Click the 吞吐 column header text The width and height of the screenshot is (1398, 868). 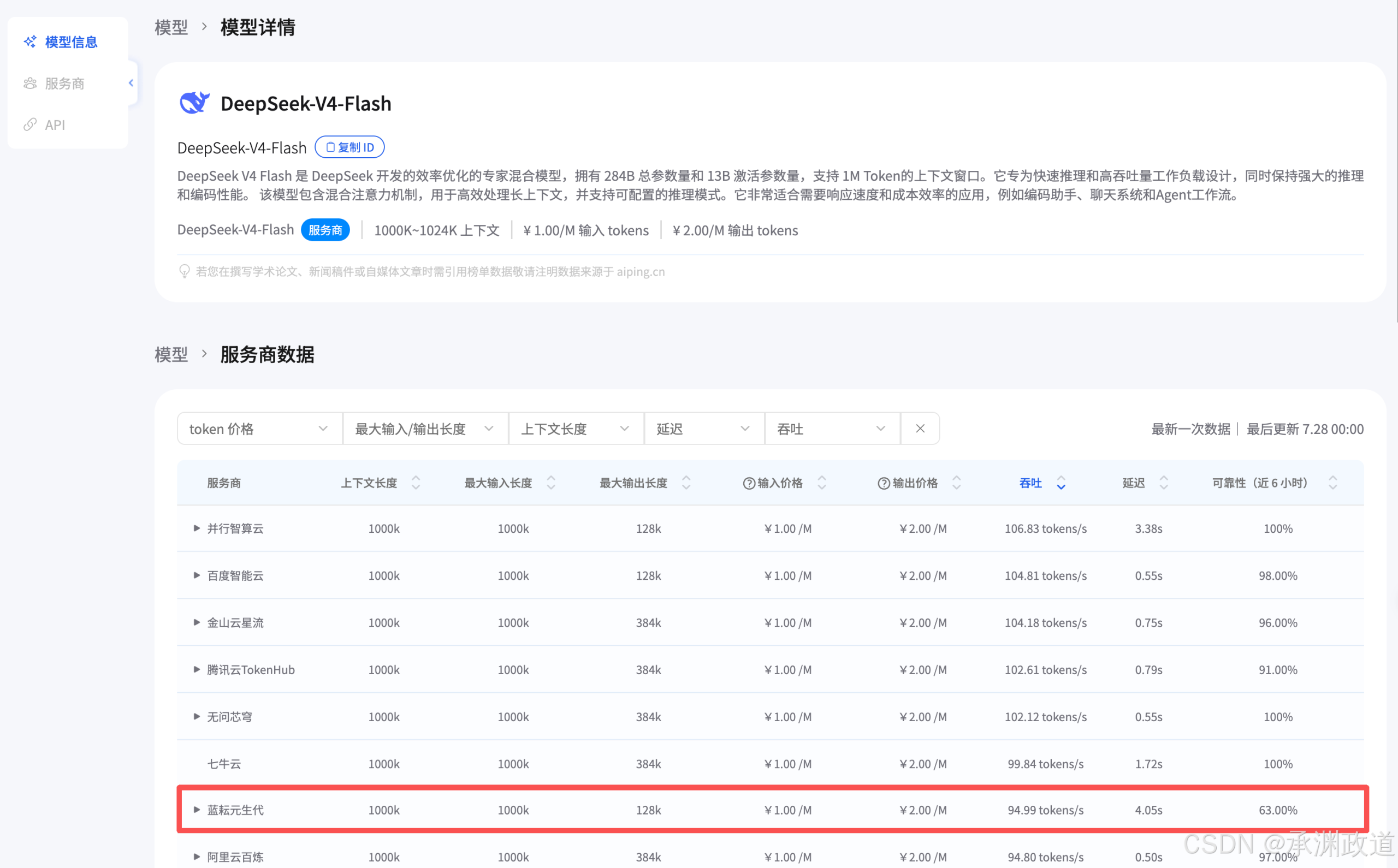1030,483
